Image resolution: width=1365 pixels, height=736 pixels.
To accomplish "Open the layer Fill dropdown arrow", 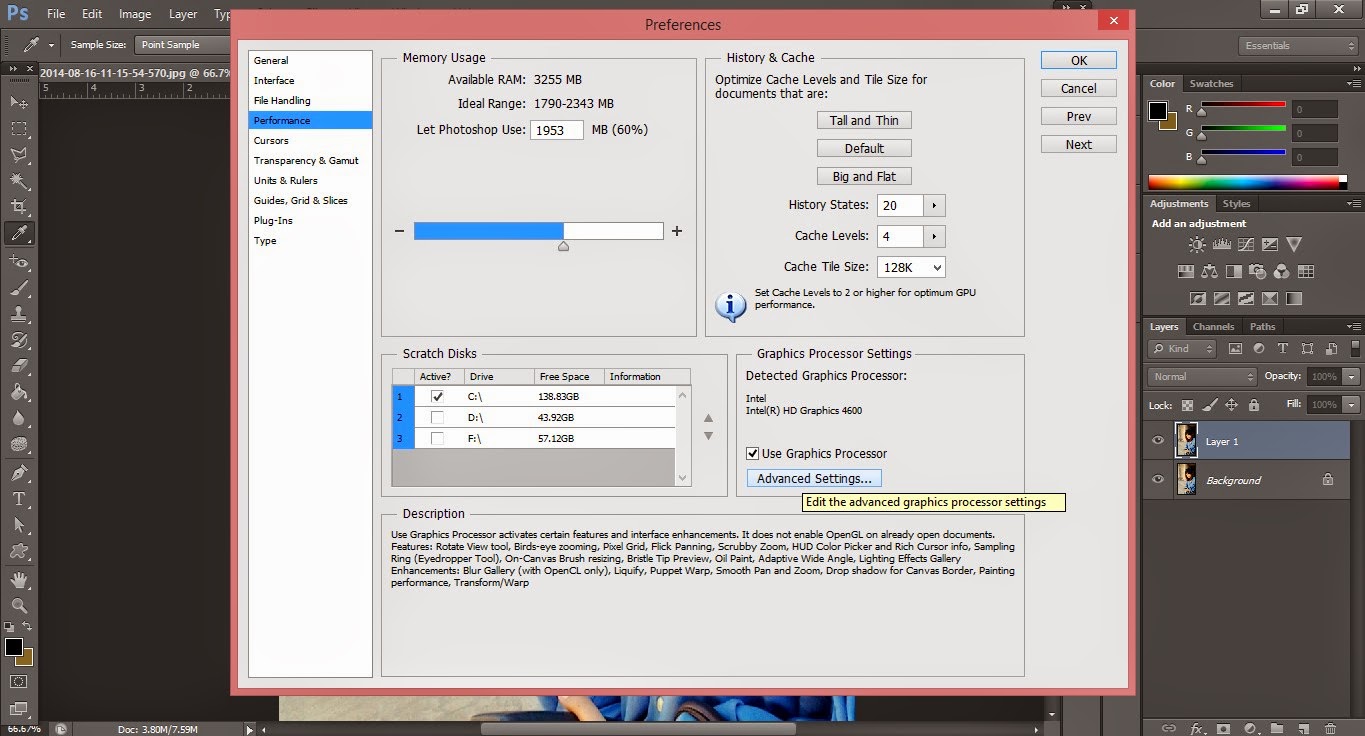I will 1351,405.
